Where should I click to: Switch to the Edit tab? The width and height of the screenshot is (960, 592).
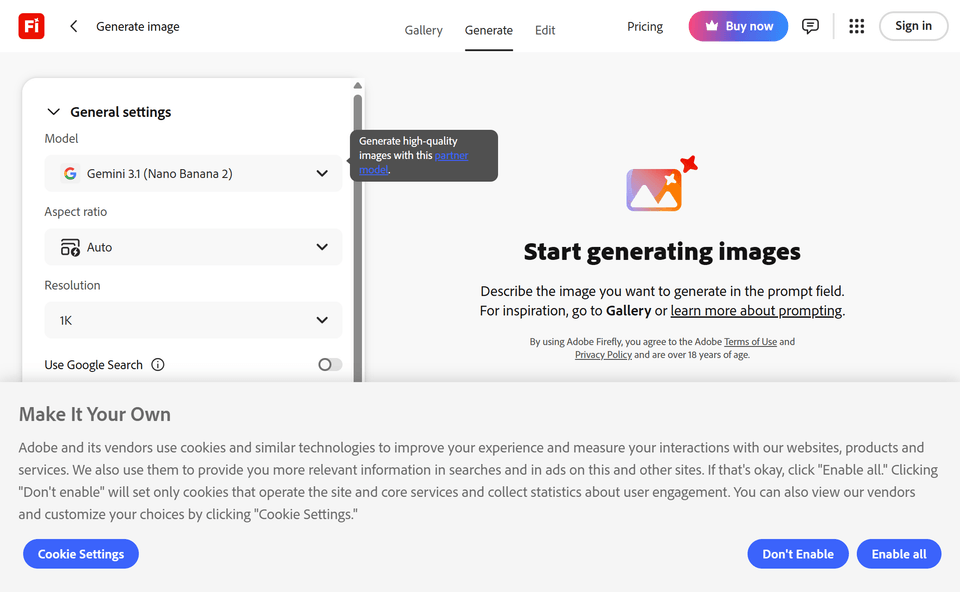tap(545, 30)
